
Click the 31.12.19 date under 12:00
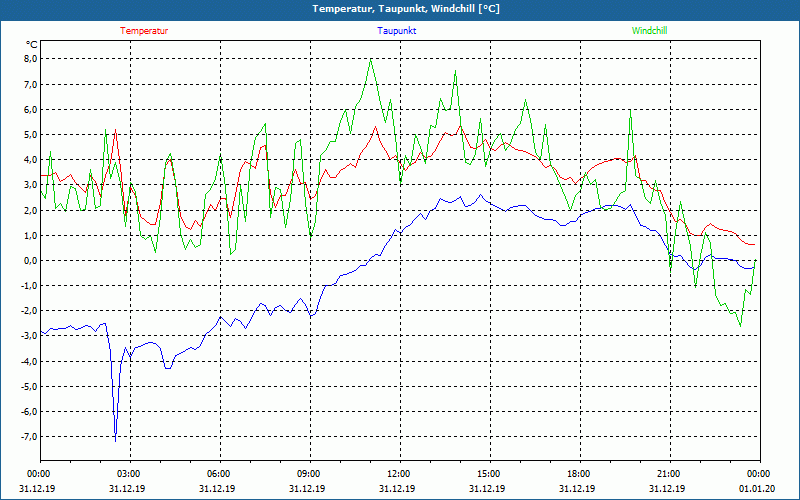(397, 488)
